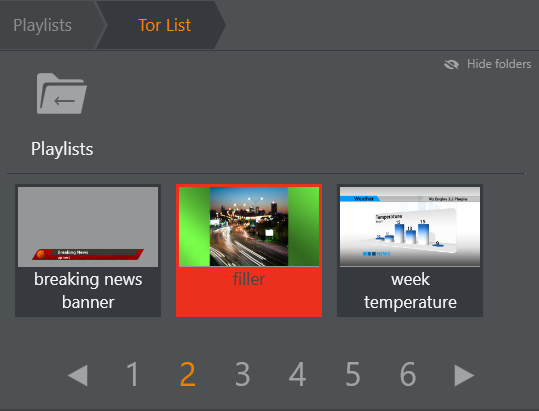Jump to page 6
The width and height of the screenshot is (539, 411).
pos(408,375)
